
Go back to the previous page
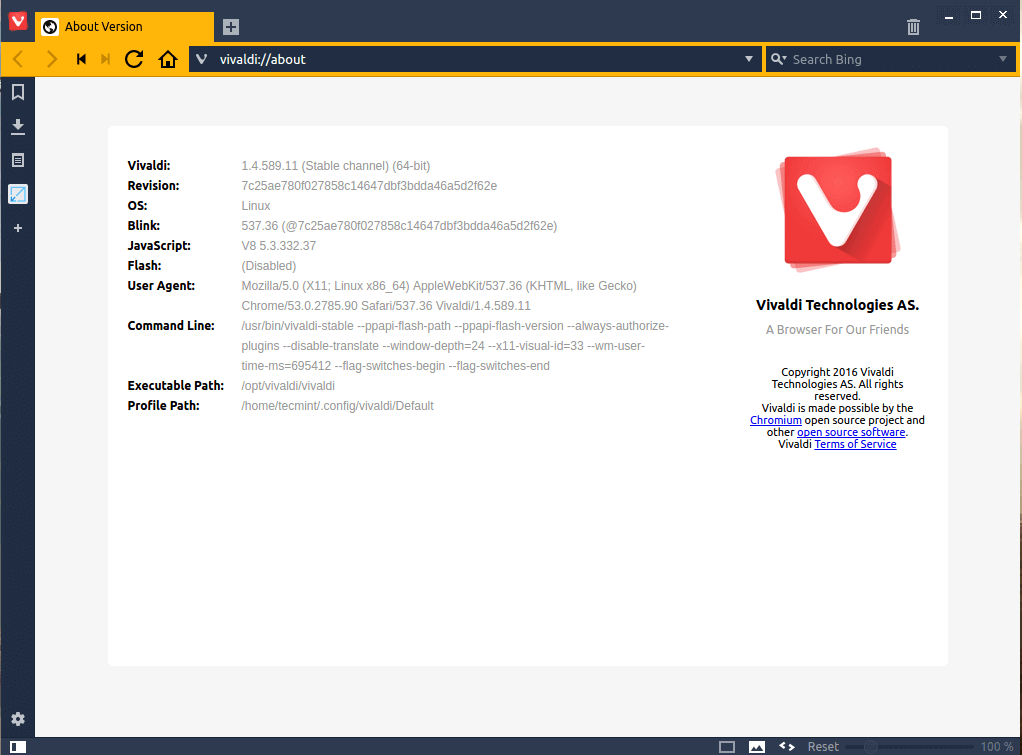pyautogui.click(x=18, y=59)
